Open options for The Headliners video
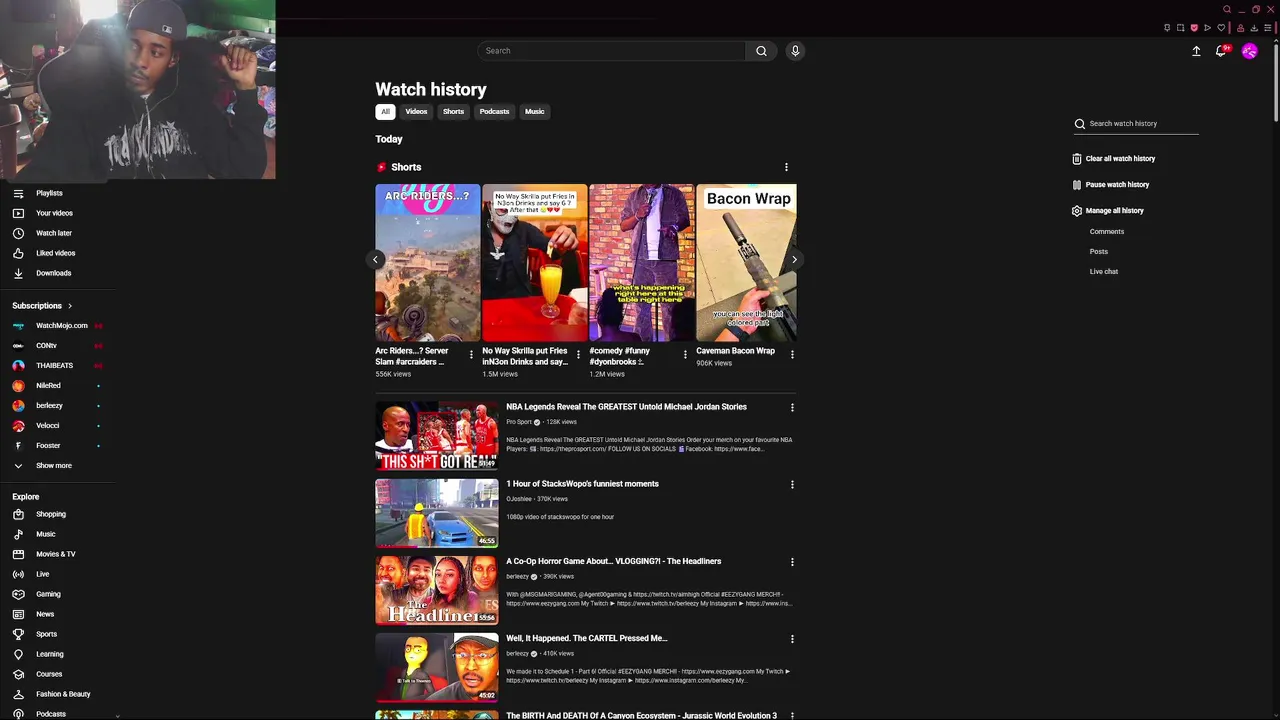Image resolution: width=1280 pixels, height=720 pixels. click(x=792, y=562)
